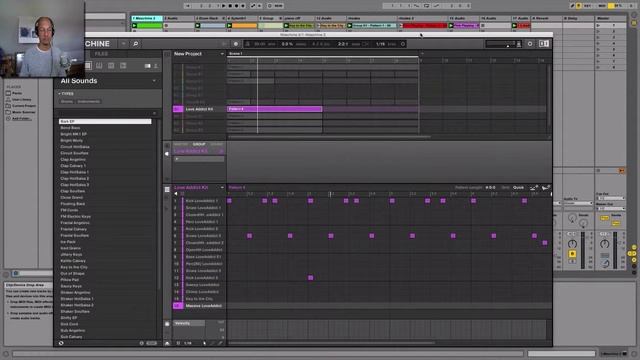Change the 1/16 step grid value
This screenshot has height=360, width=640.
coord(188,343)
